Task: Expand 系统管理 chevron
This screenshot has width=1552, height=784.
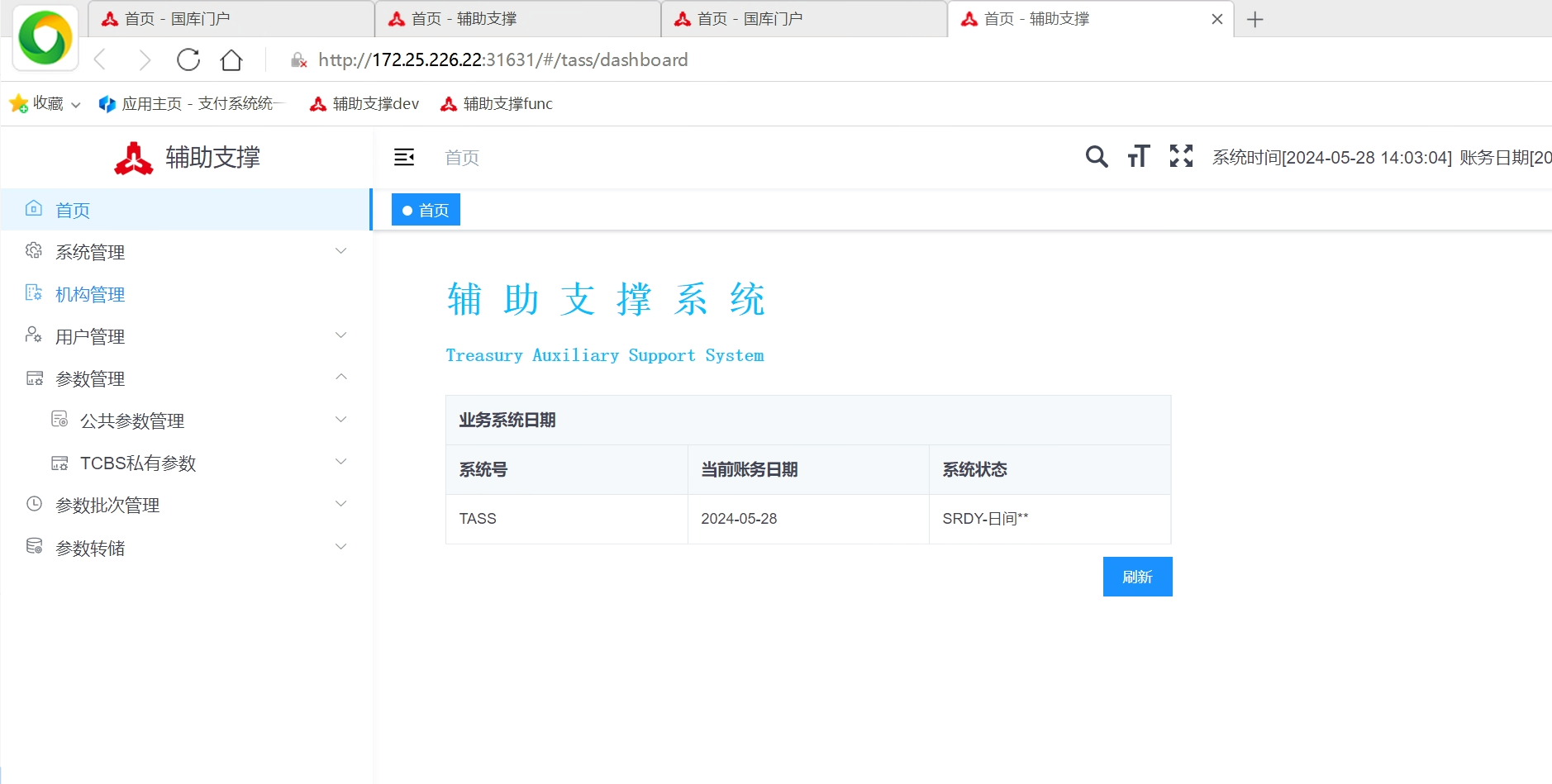Action: point(340,250)
